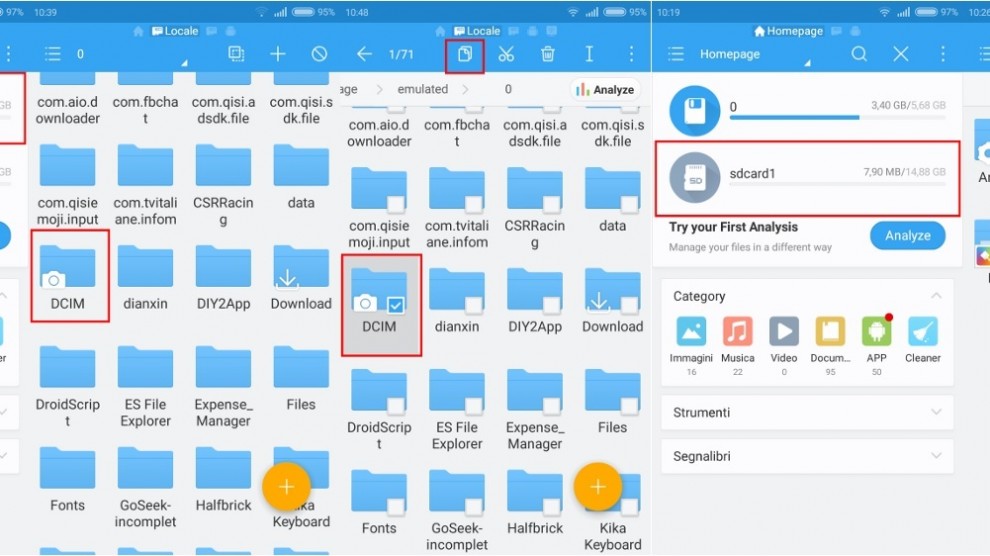990x556 pixels.
Task: Open the Video category
Action: (x=784, y=345)
